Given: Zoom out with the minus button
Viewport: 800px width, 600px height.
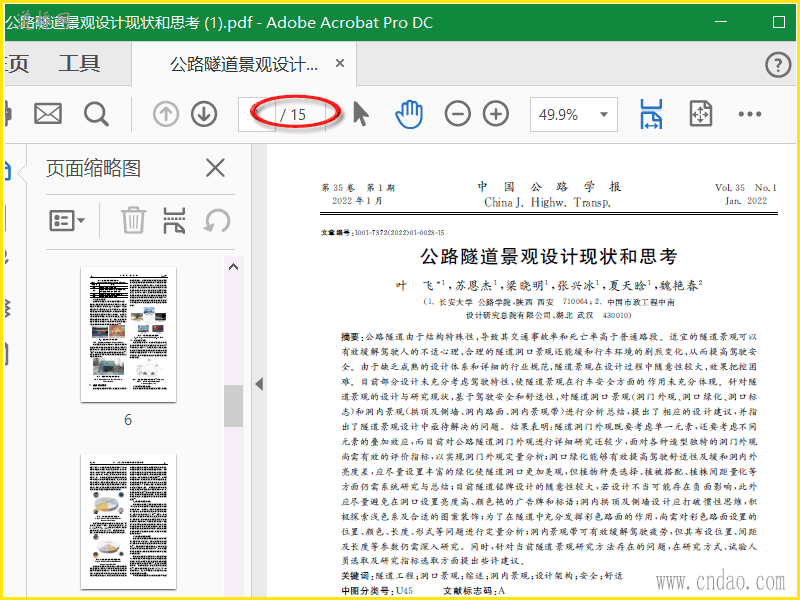Looking at the screenshot, I should pos(458,114).
